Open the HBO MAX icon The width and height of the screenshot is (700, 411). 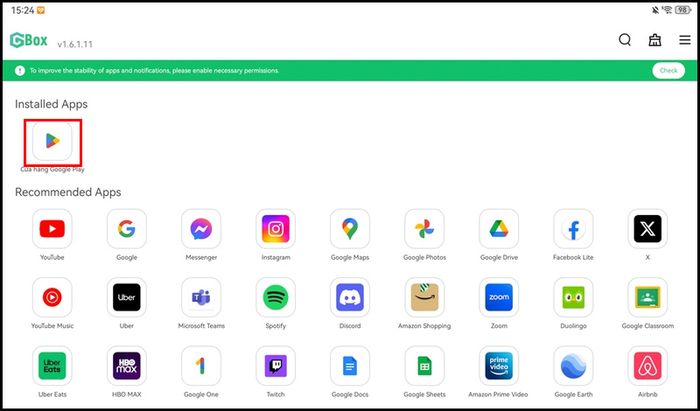127,366
